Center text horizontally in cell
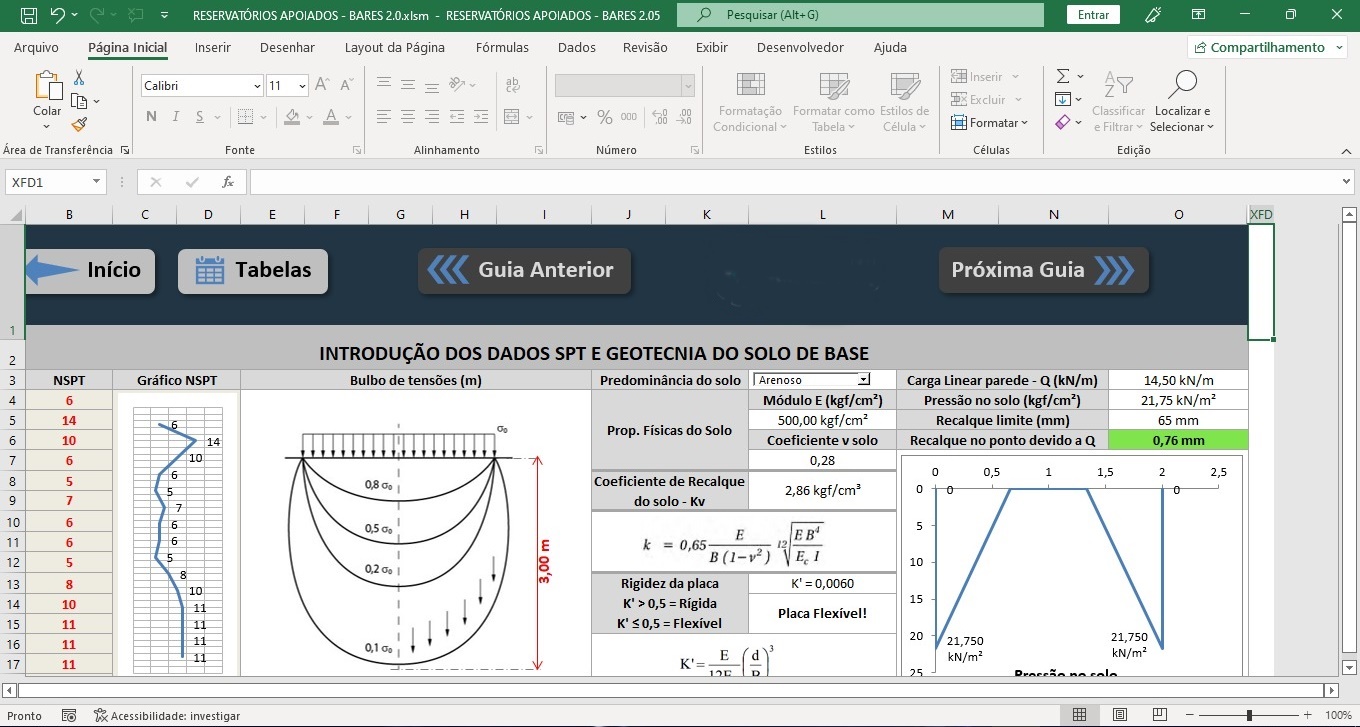 point(409,117)
